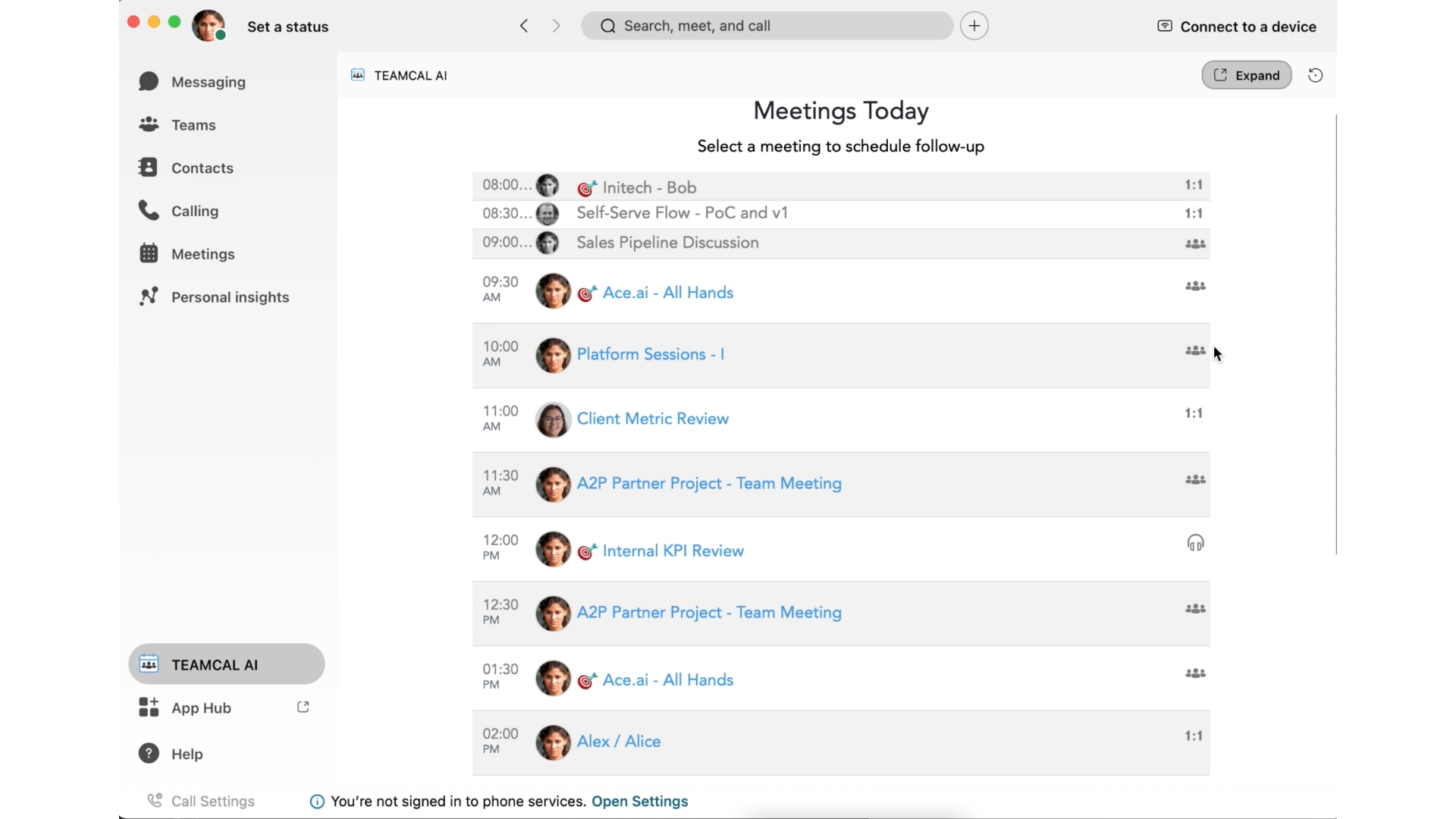Open Contacts in sidebar
The width and height of the screenshot is (1456, 819).
(x=187, y=168)
